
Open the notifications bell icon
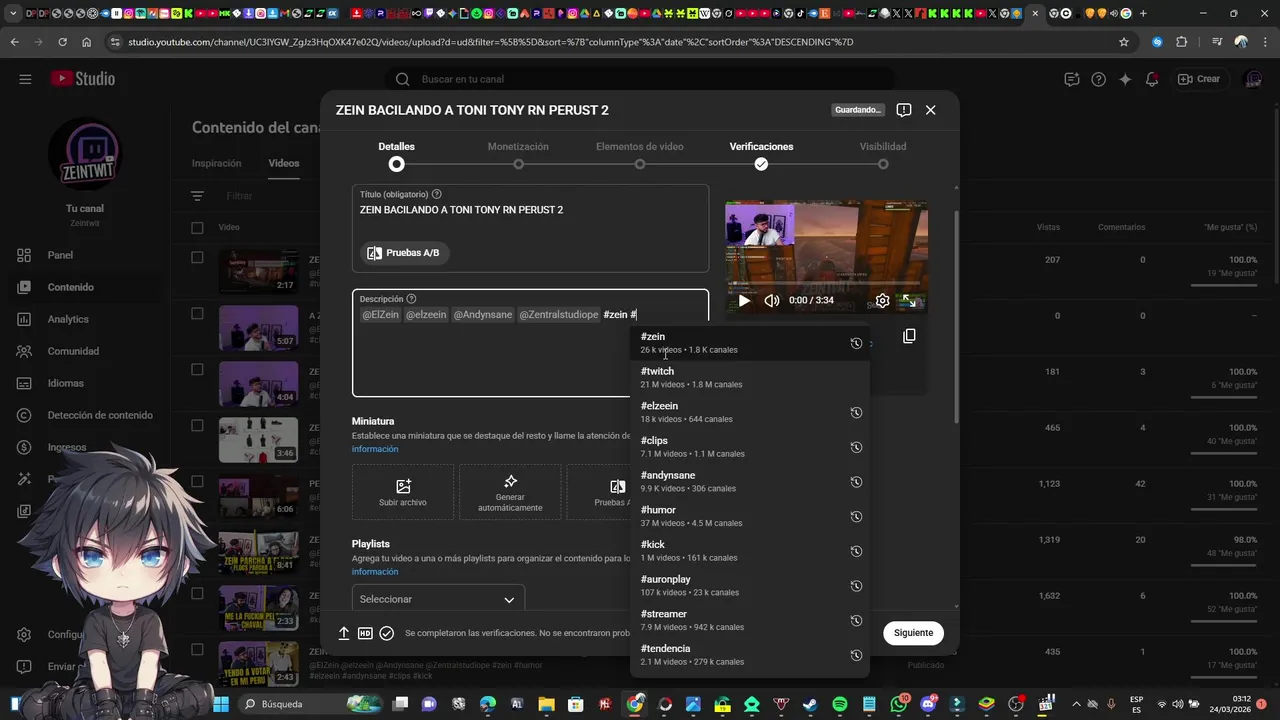pyautogui.click(x=1152, y=79)
